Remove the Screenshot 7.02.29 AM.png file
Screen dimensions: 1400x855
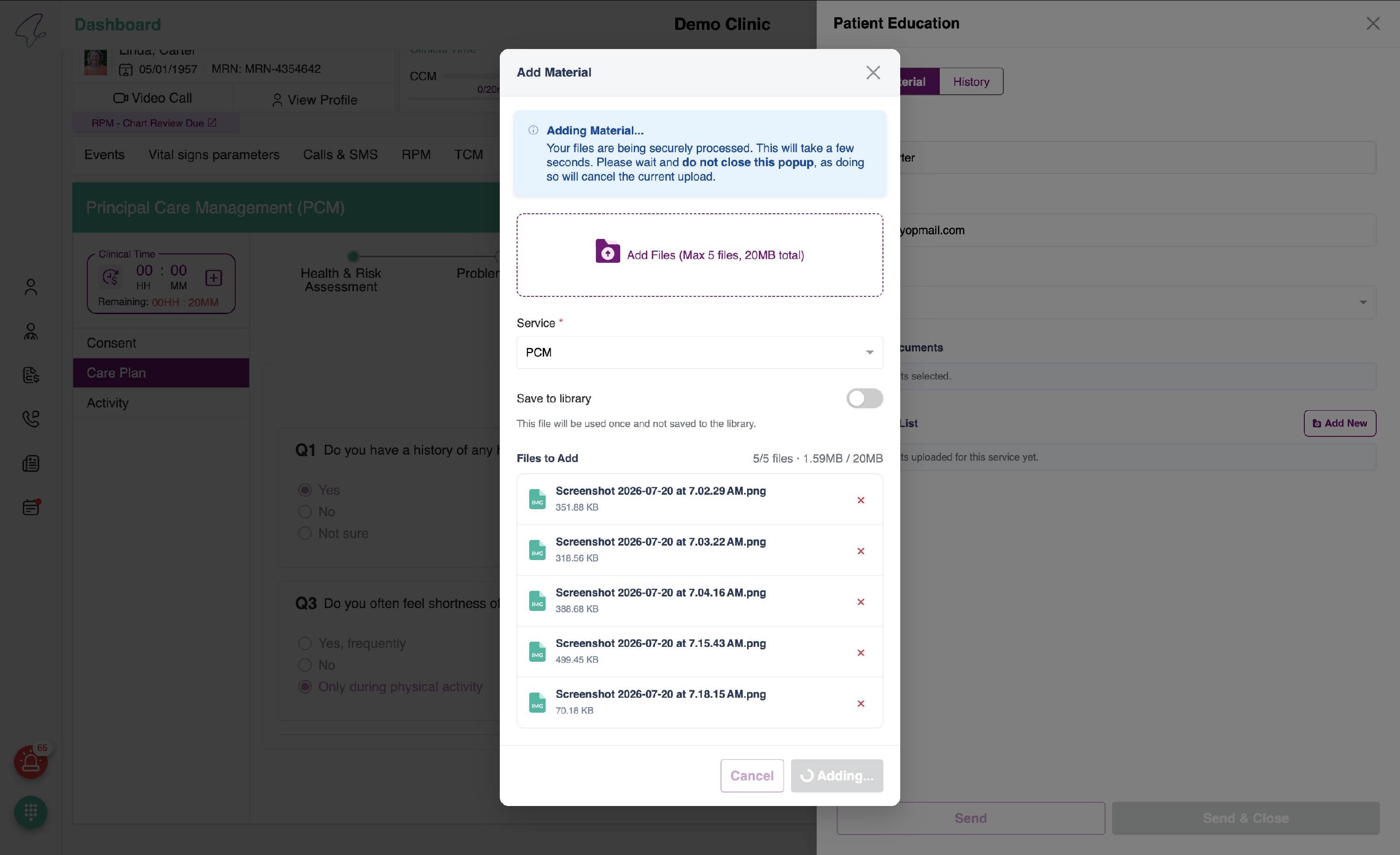(860, 500)
